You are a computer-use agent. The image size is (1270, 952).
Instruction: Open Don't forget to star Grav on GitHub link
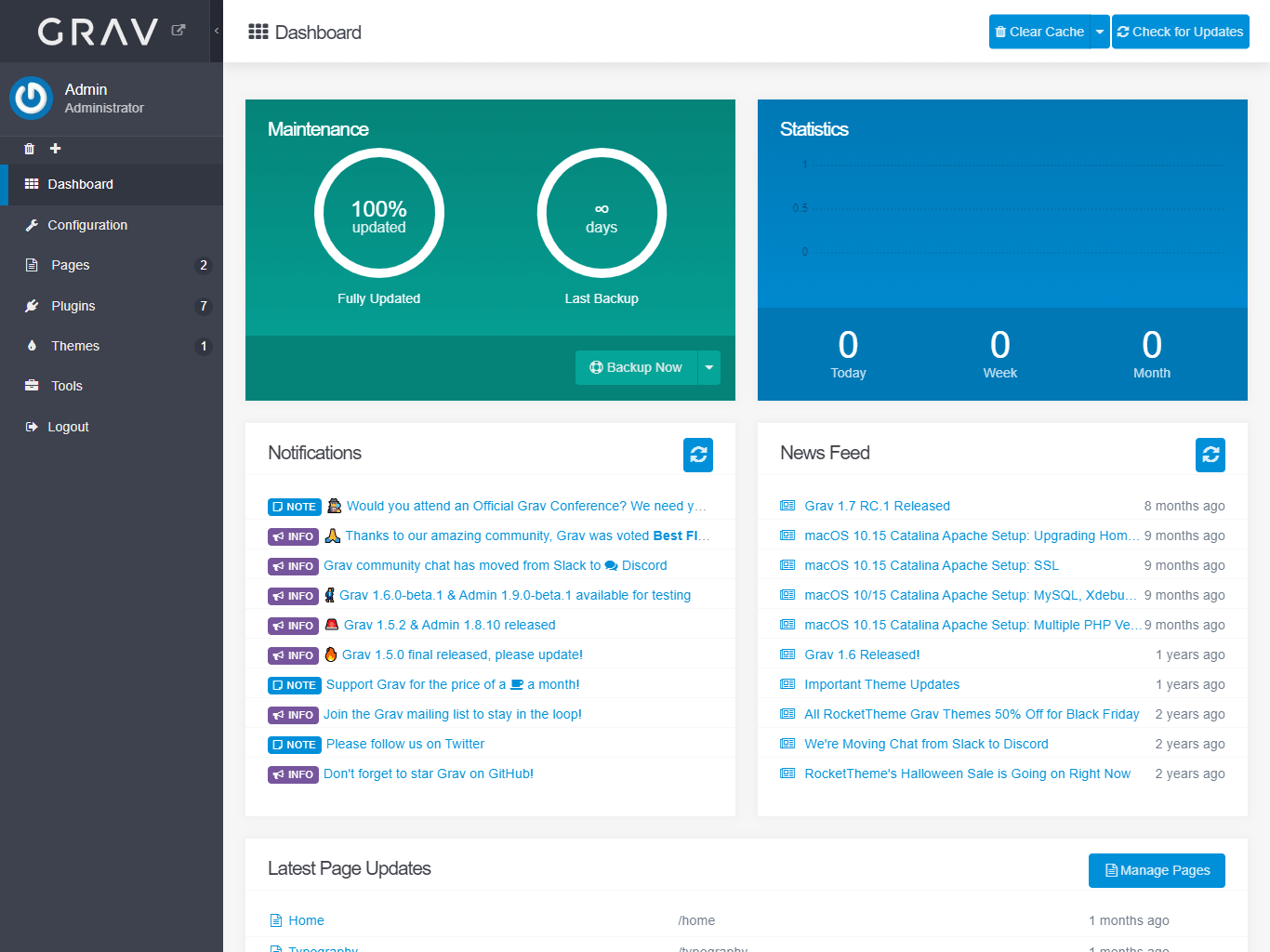(x=429, y=773)
